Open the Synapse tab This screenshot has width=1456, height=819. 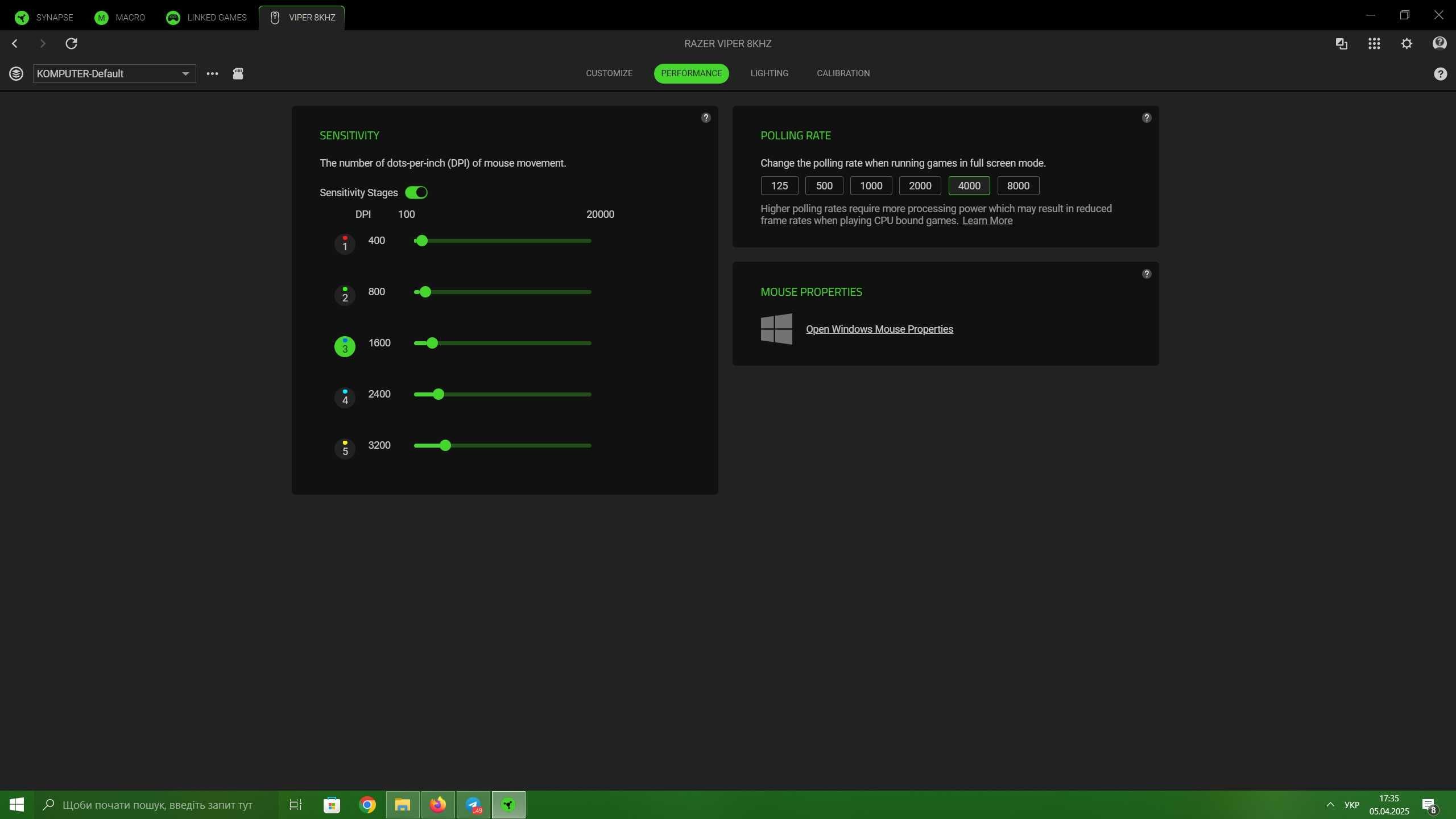(44, 17)
